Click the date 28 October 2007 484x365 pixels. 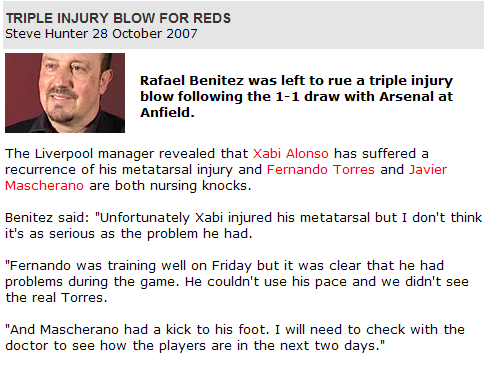point(145,34)
